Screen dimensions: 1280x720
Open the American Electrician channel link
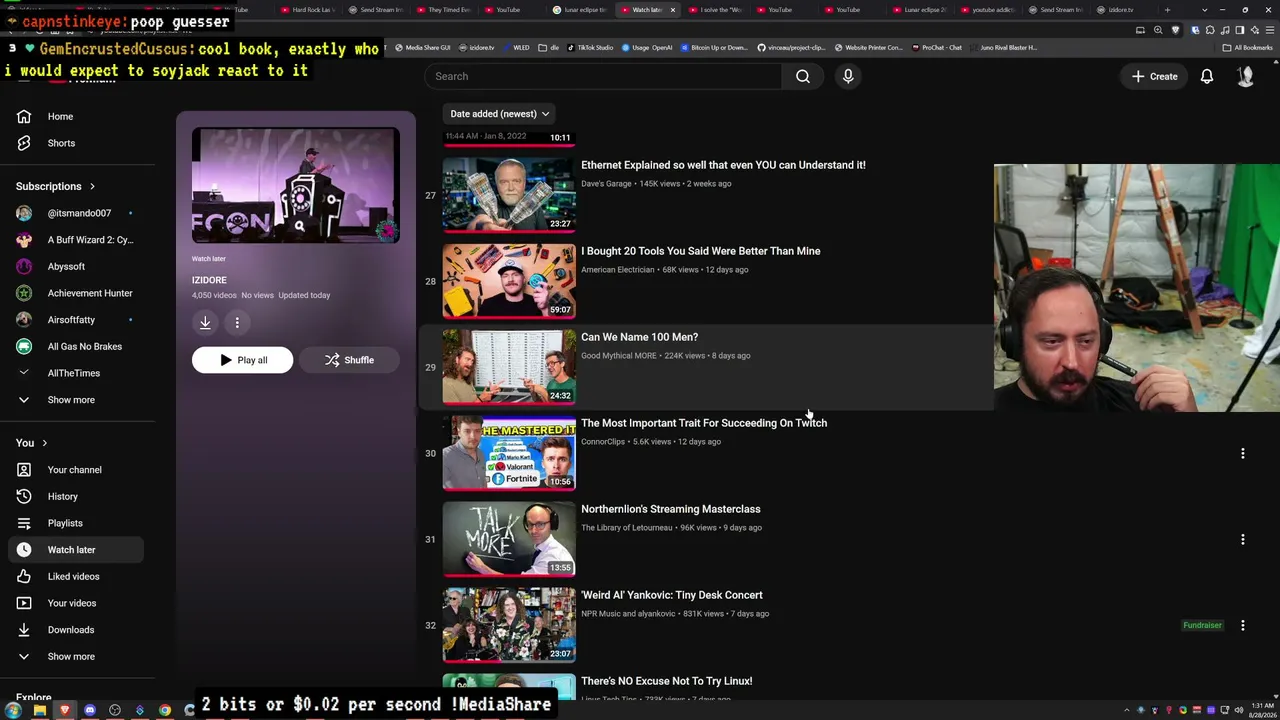(x=617, y=270)
